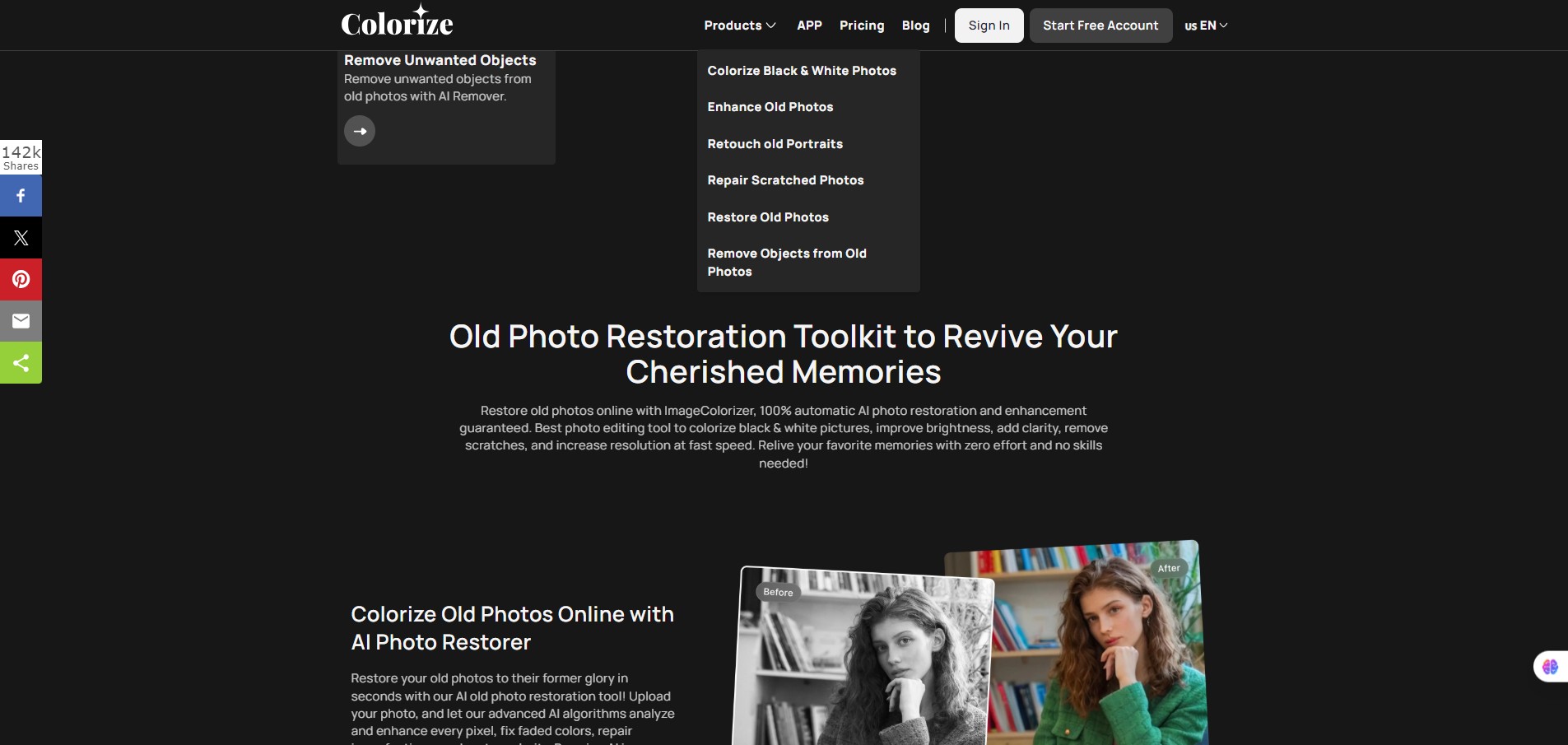The image size is (1568, 745).
Task: Start a free account
Action: [1100, 25]
